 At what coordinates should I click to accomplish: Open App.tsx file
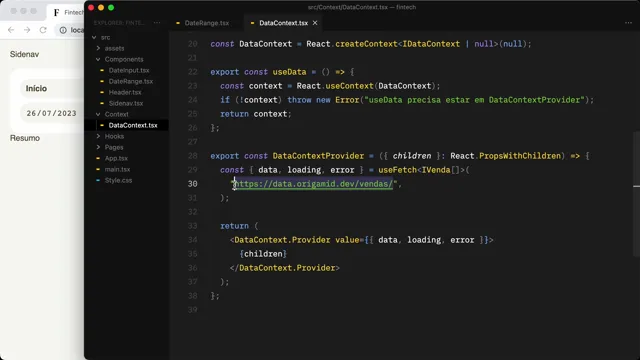click(116, 158)
